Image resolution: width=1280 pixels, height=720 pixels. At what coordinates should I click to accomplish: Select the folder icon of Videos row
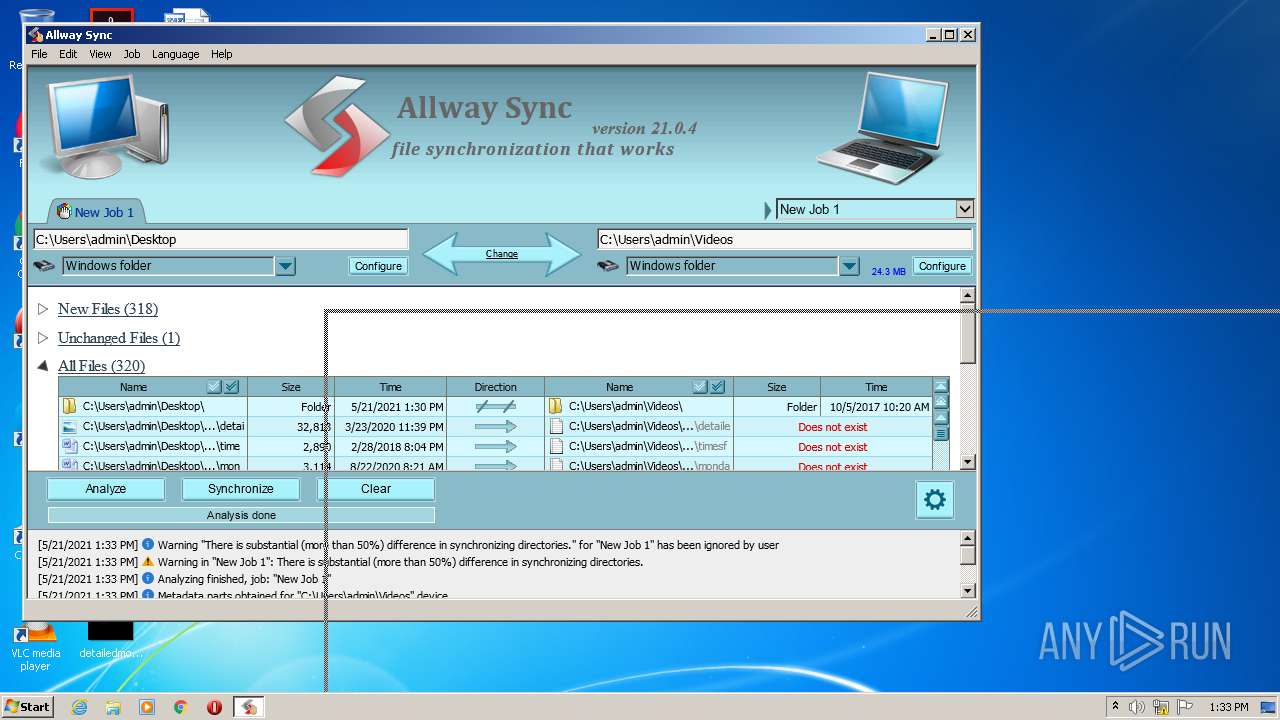[555, 406]
